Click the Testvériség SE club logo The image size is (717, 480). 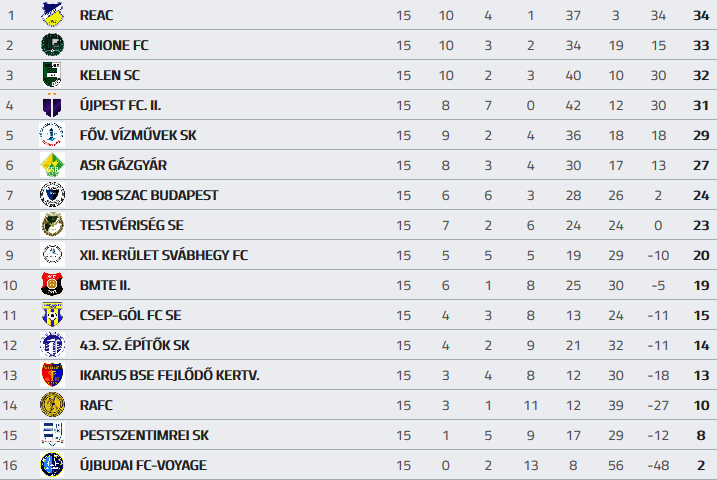click(51, 225)
